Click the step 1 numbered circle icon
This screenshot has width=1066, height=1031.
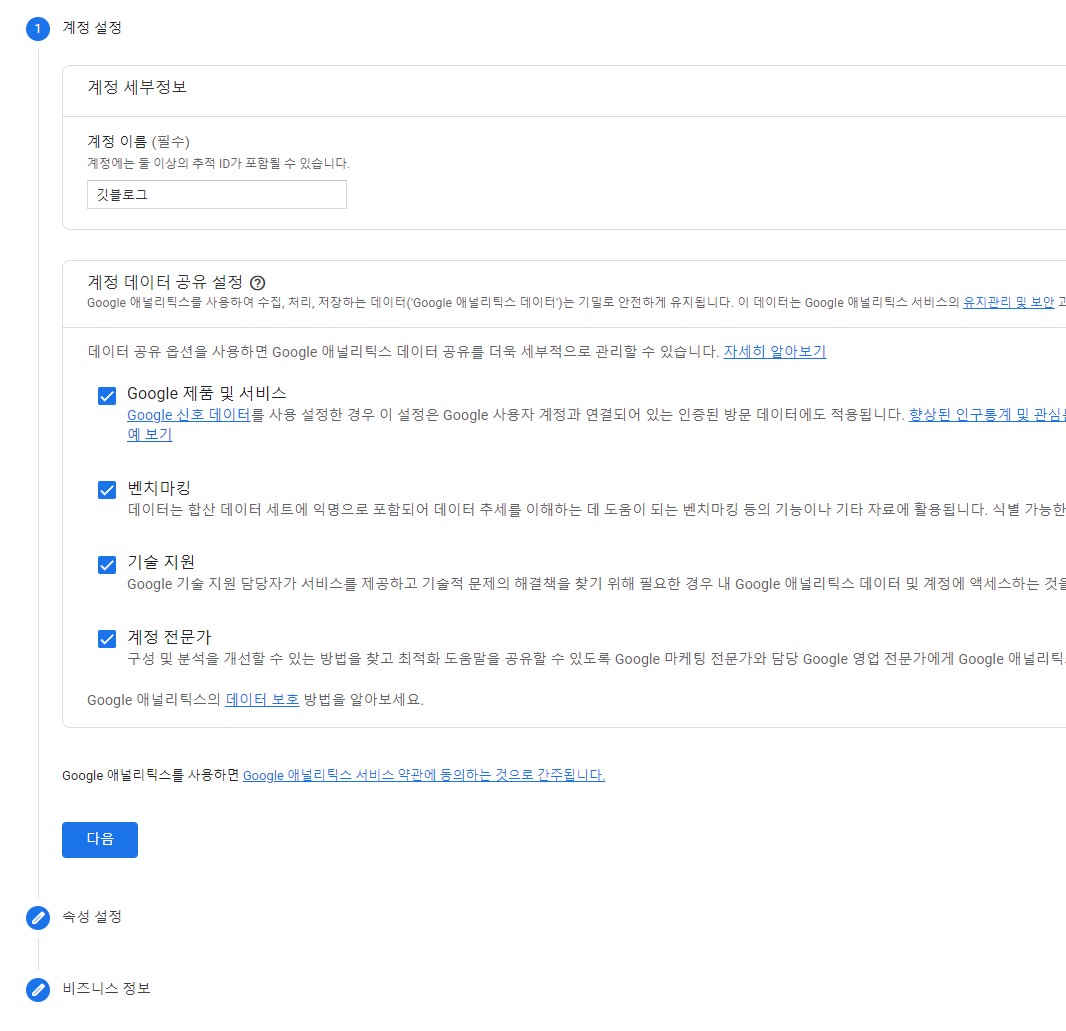(x=37, y=28)
